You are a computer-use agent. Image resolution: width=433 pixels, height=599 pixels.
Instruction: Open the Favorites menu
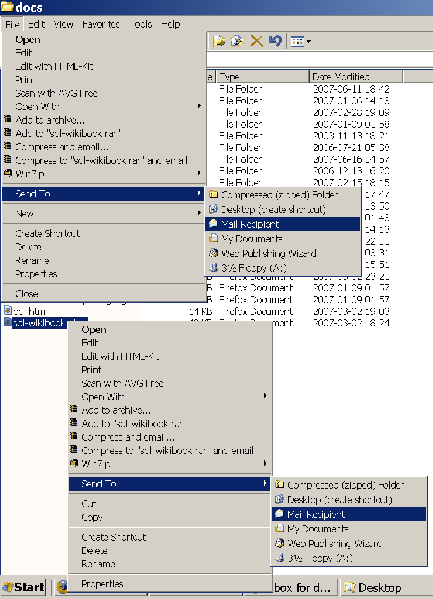tap(101, 24)
